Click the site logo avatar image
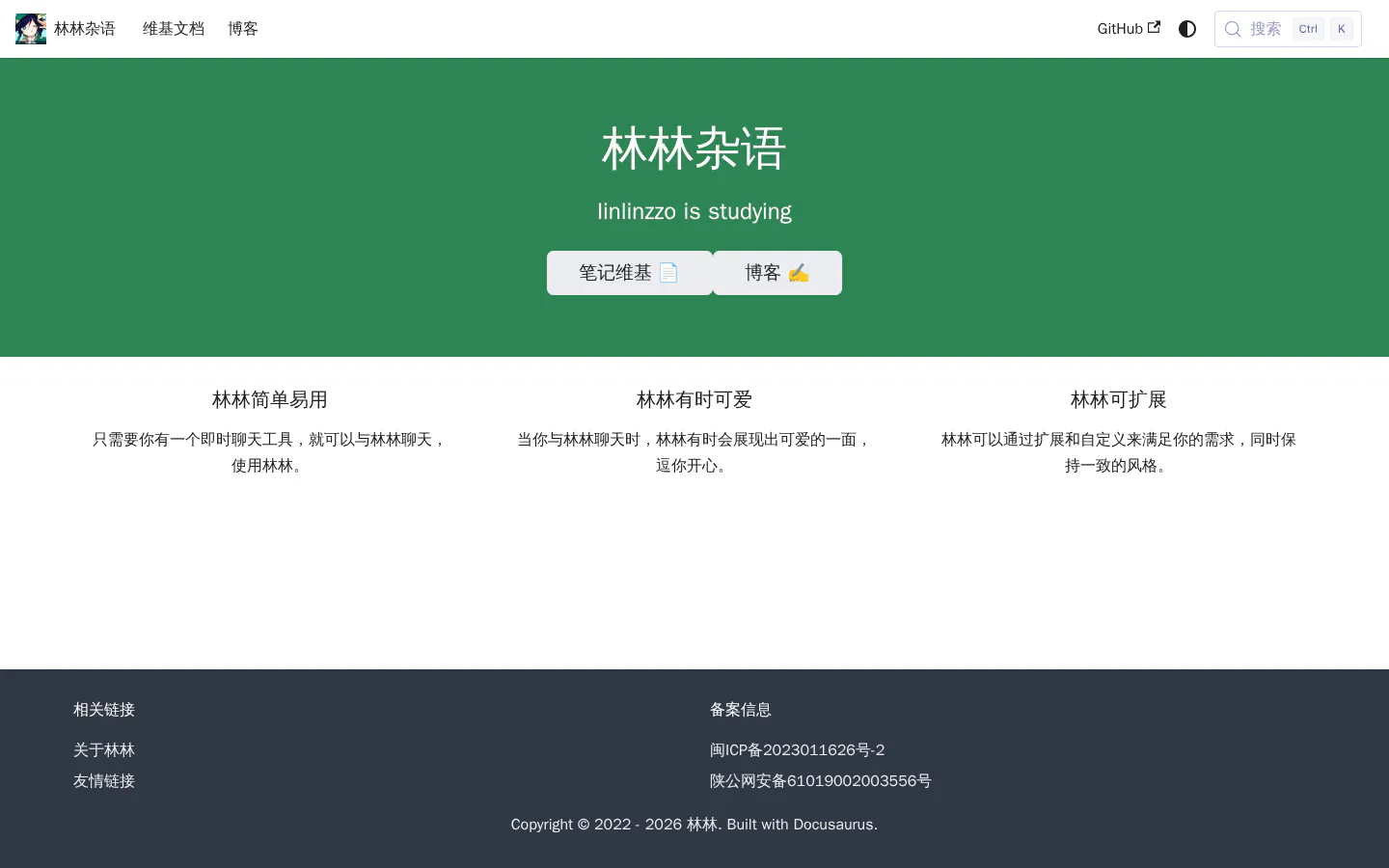The height and width of the screenshot is (868, 1389). pos(31,29)
